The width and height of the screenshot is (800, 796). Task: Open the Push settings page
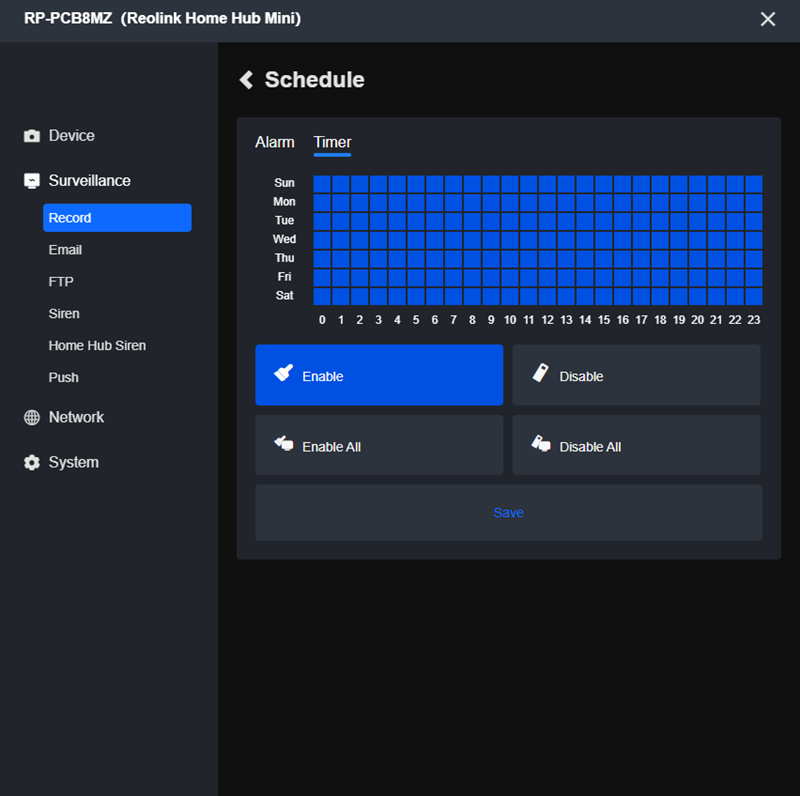63,378
